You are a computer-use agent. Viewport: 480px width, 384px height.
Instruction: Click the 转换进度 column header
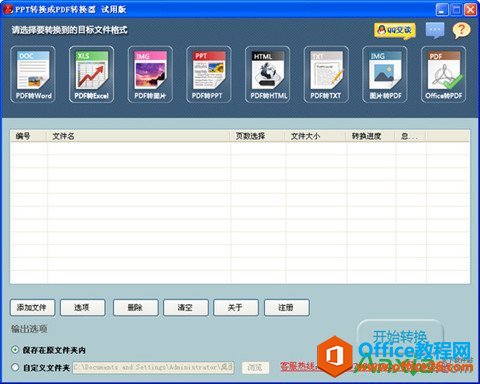pyautogui.click(x=371, y=136)
